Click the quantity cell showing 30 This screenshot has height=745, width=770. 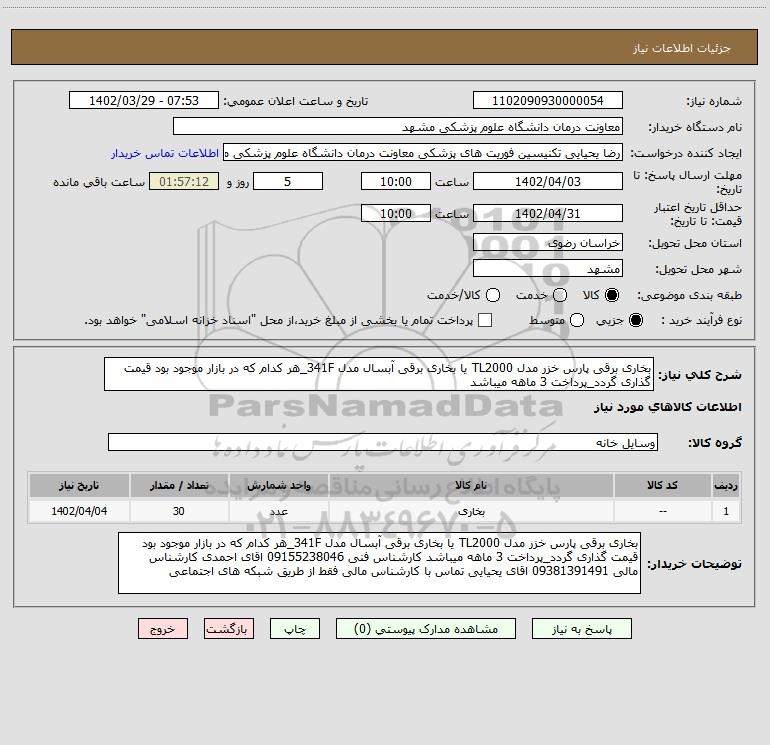pos(179,511)
